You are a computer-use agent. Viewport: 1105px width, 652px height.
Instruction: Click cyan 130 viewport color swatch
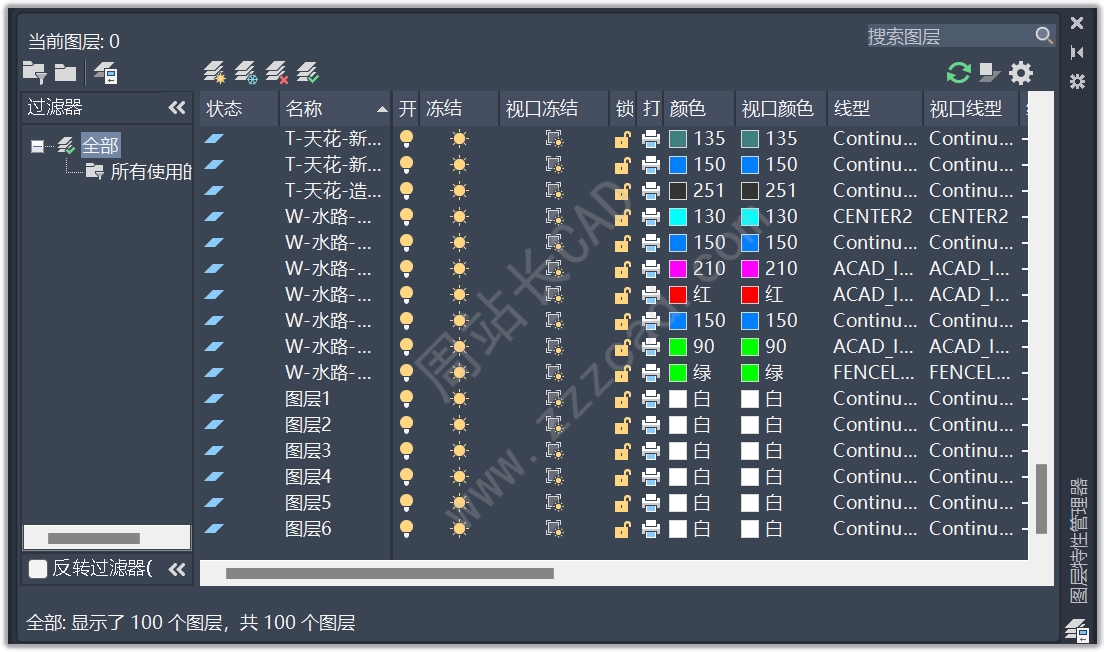click(750, 216)
